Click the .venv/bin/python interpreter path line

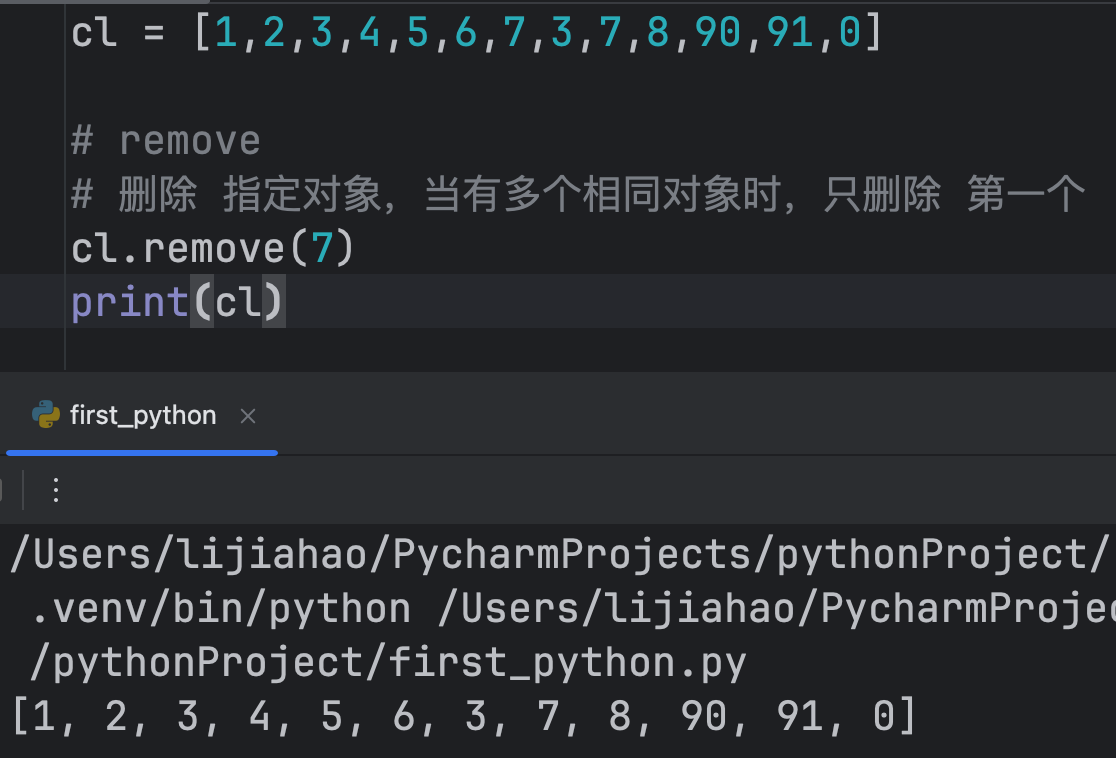point(573,609)
